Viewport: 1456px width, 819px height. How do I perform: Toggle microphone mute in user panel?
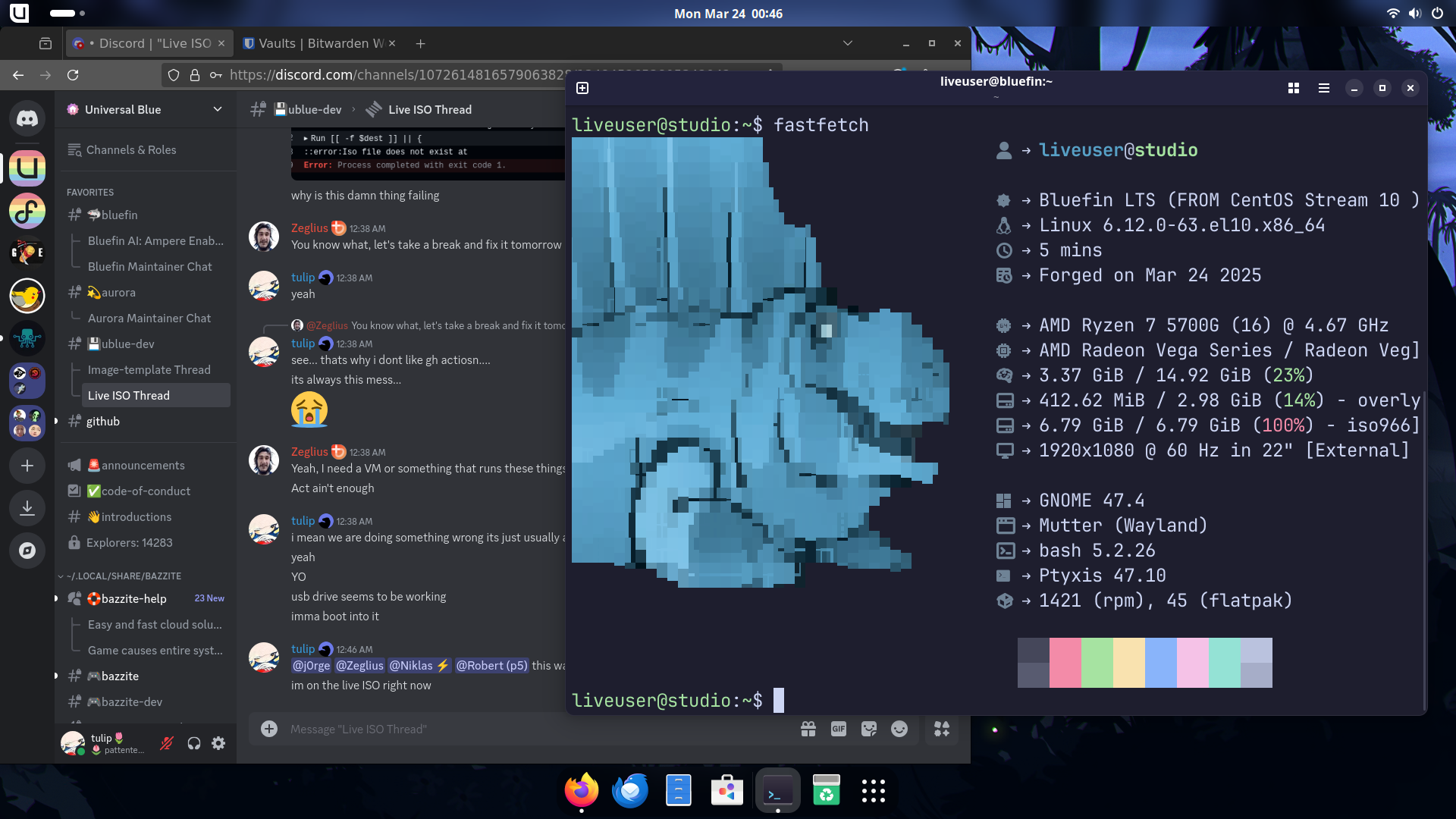167,743
